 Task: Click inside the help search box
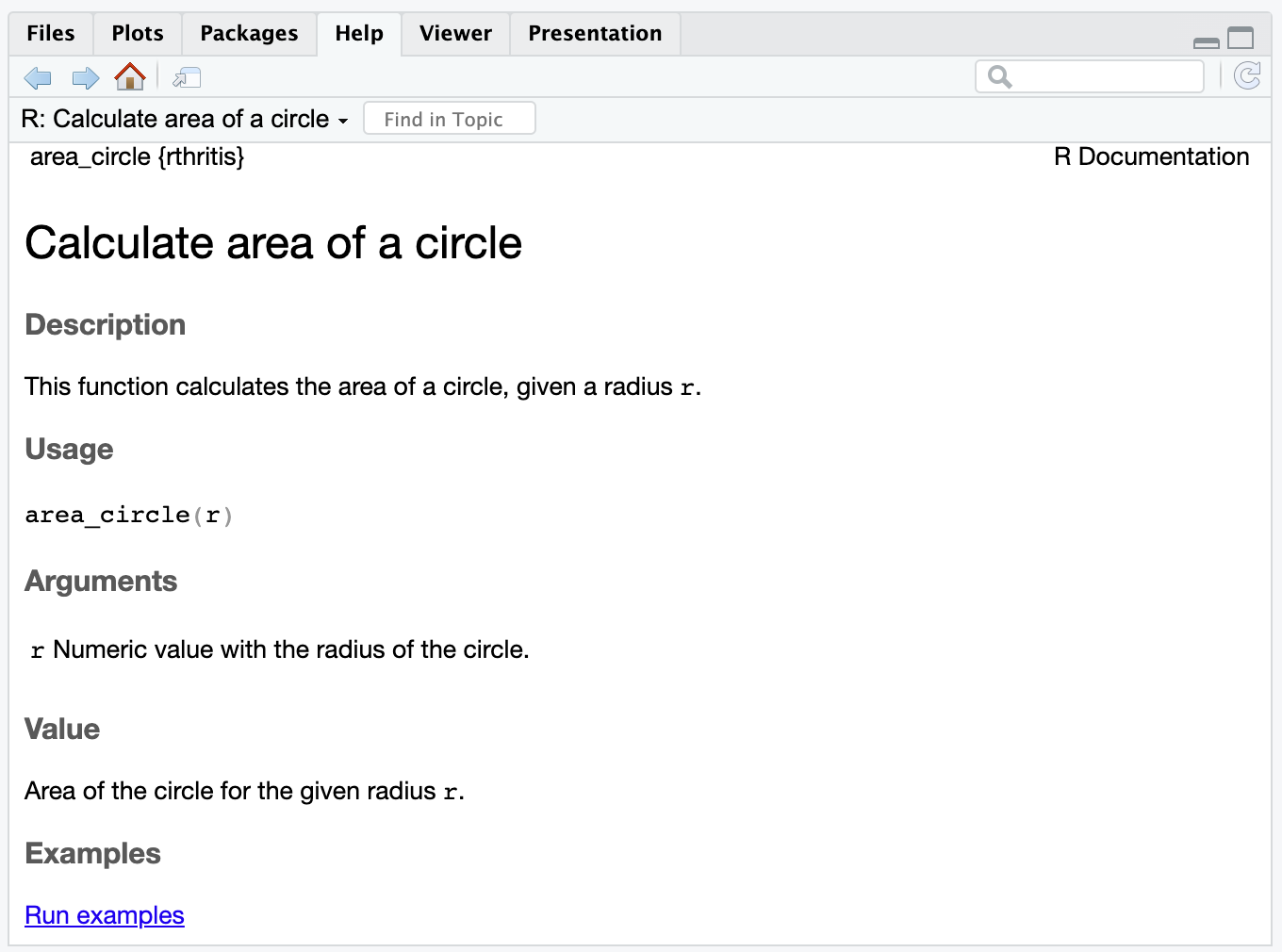pos(1105,77)
